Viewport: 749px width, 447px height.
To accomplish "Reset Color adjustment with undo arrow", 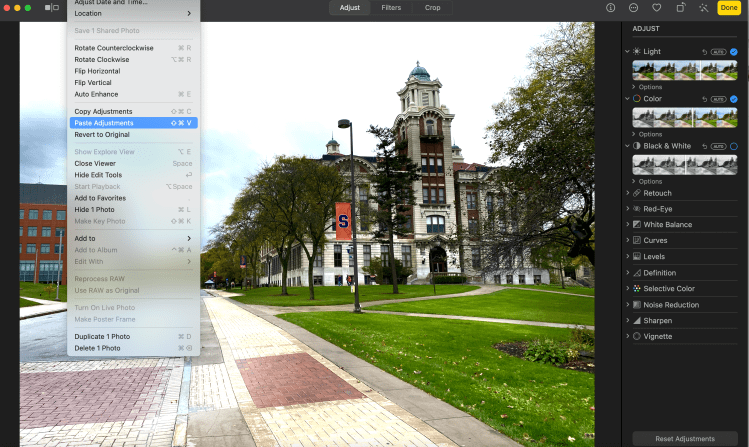I will tap(705, 99).
